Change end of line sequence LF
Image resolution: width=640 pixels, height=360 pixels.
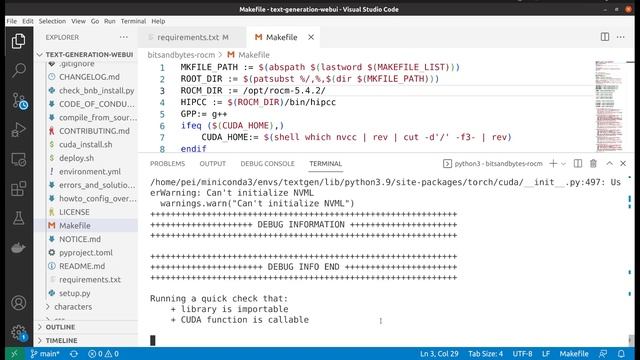click(x=546, y=353)
